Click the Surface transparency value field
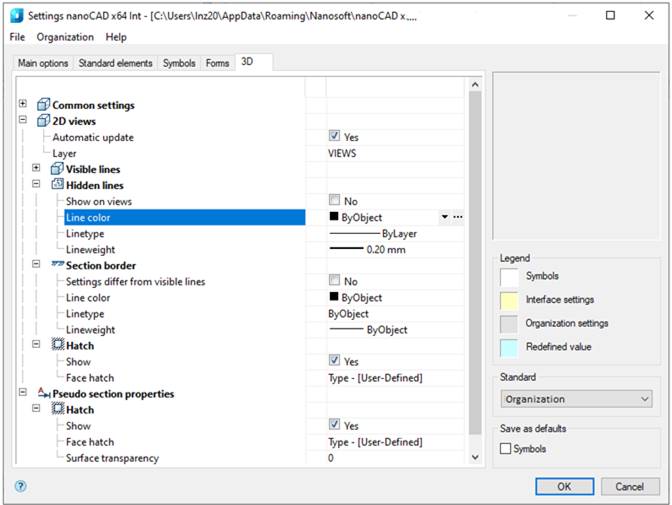This screenshot has width=672, height=505. point(395,458)
